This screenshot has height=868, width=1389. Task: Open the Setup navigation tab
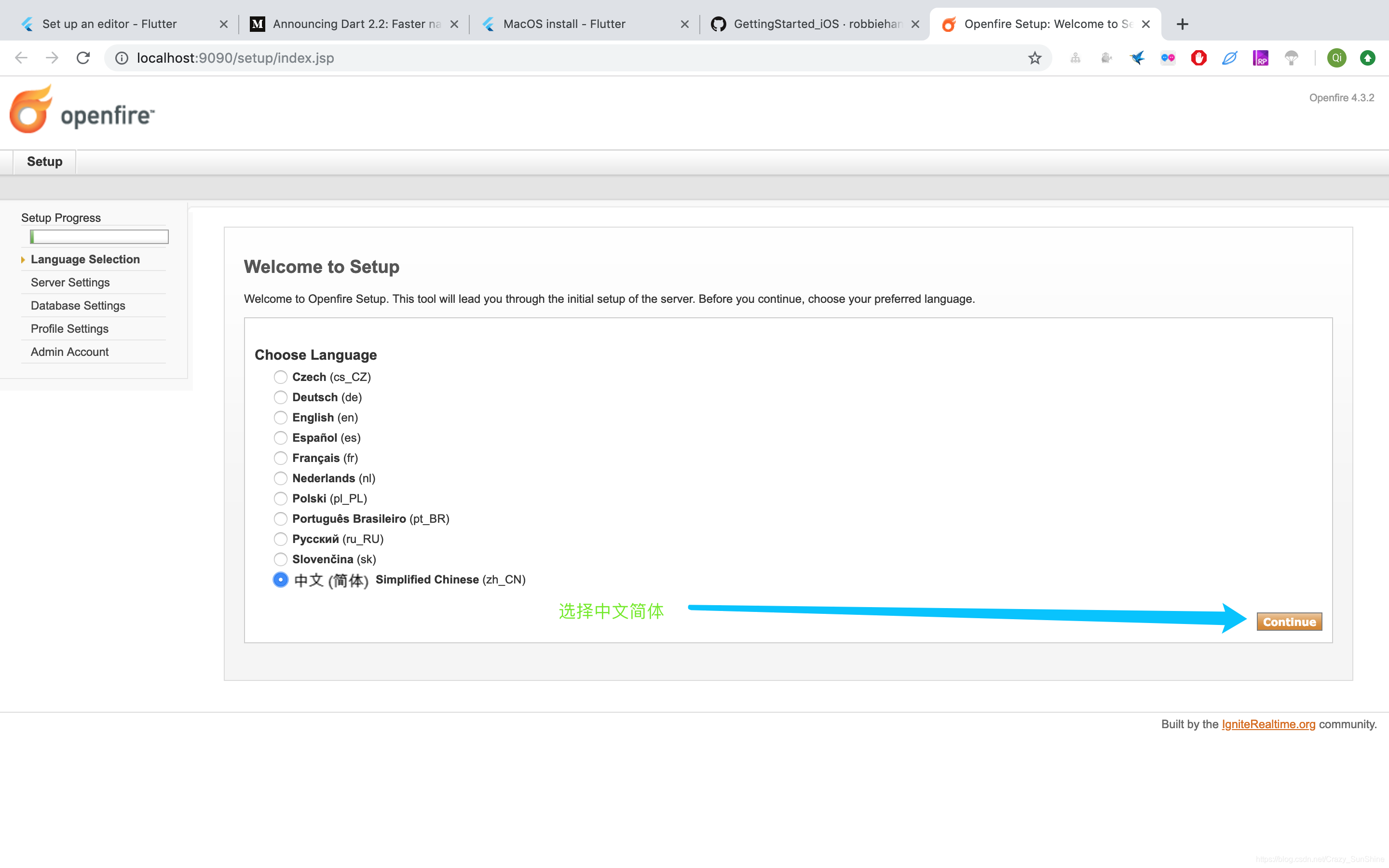point(45,162)
